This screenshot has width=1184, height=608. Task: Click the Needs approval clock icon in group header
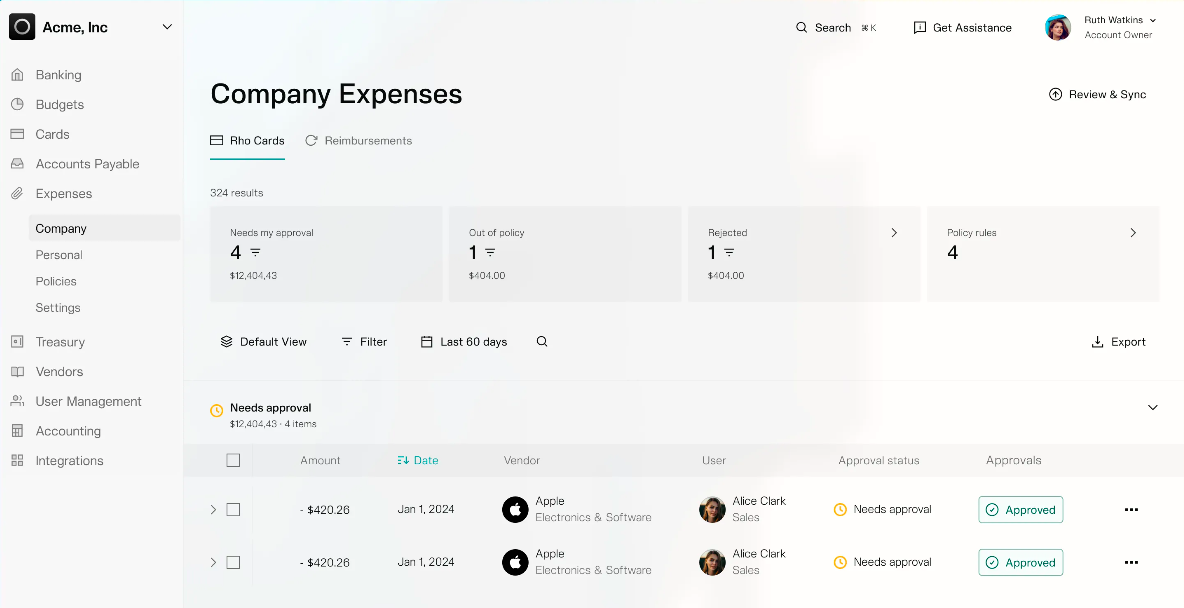(x=217, y=410)
